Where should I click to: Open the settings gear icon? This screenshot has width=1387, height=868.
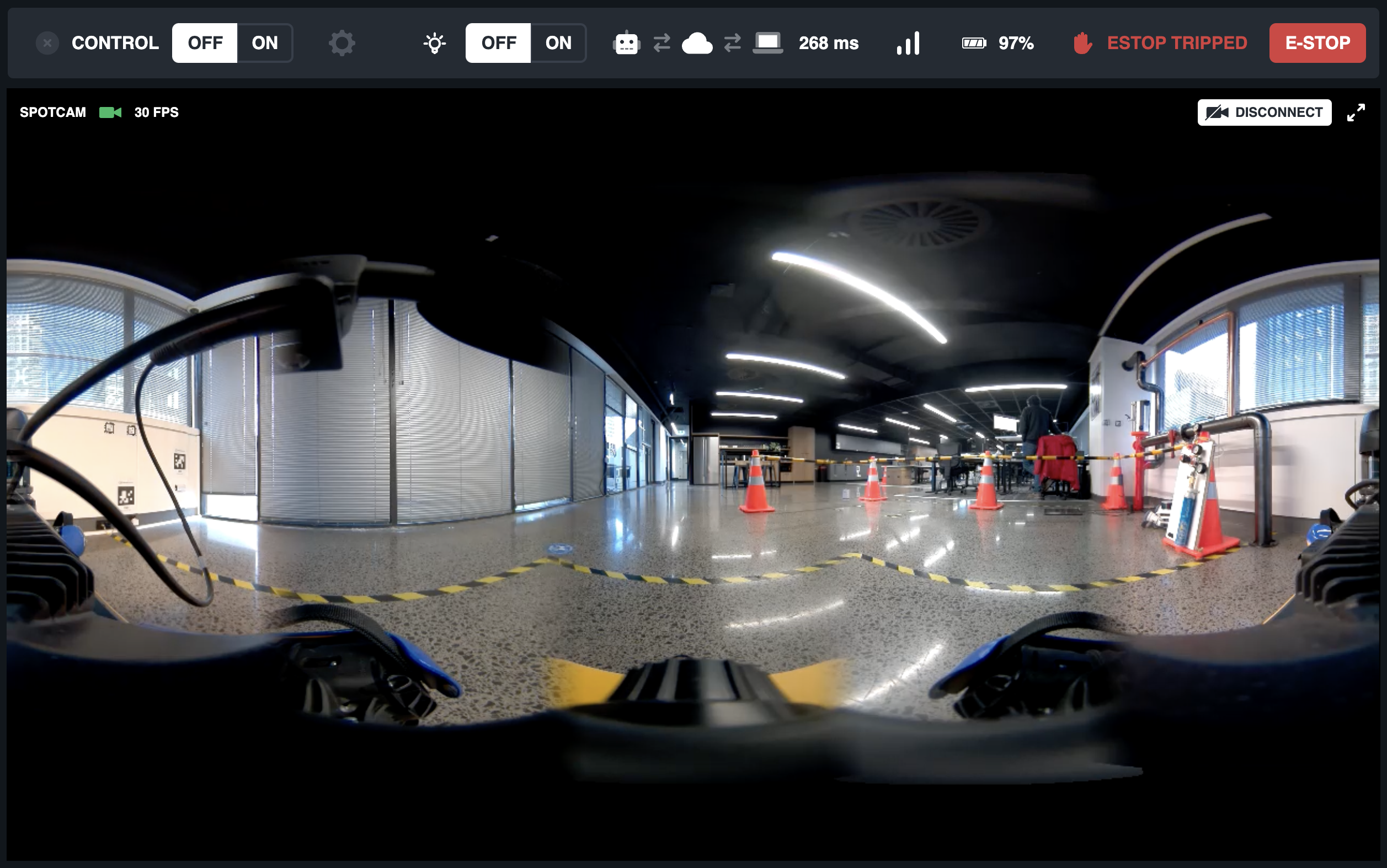click(x=342, y=43)
